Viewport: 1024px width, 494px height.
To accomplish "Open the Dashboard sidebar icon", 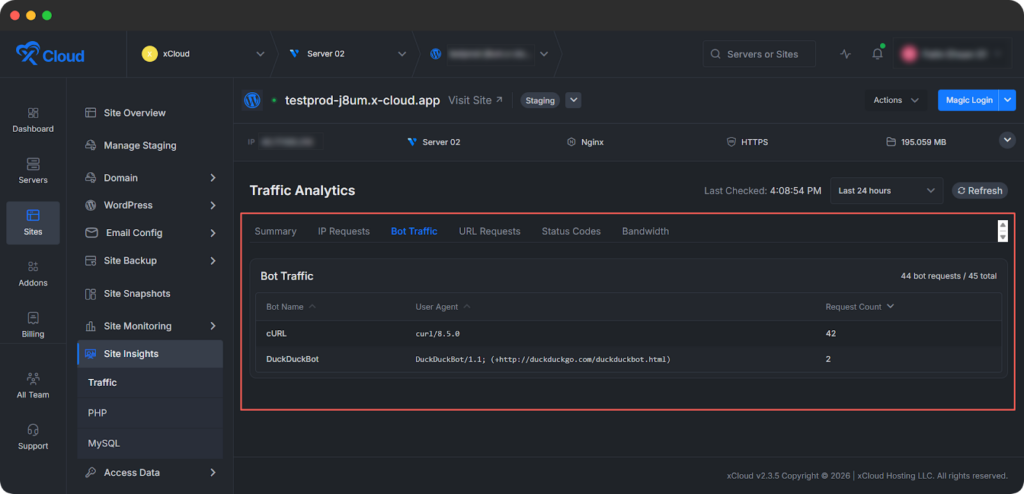I will [33, 119].
